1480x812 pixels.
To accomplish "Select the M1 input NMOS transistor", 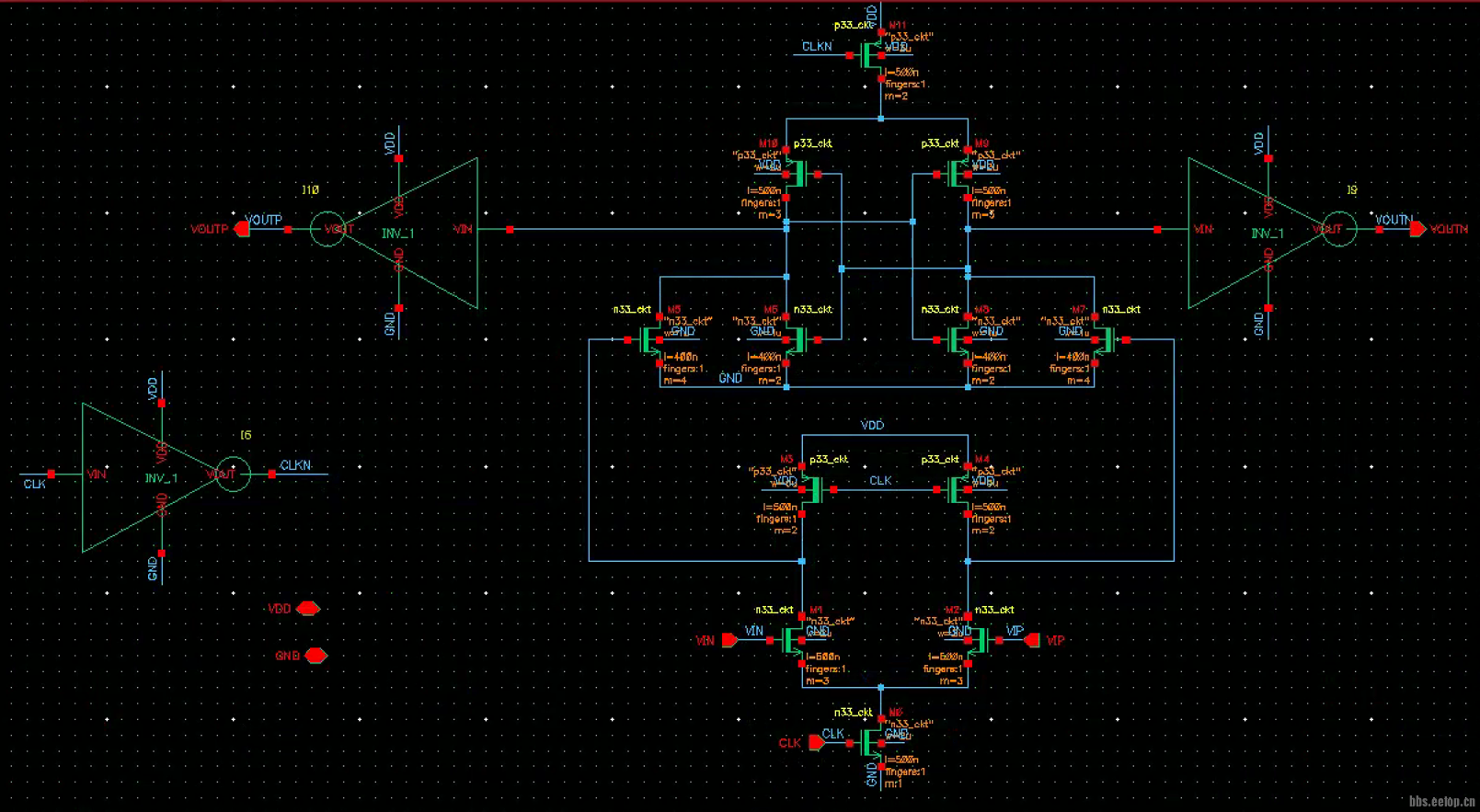I will pos(791,641).
